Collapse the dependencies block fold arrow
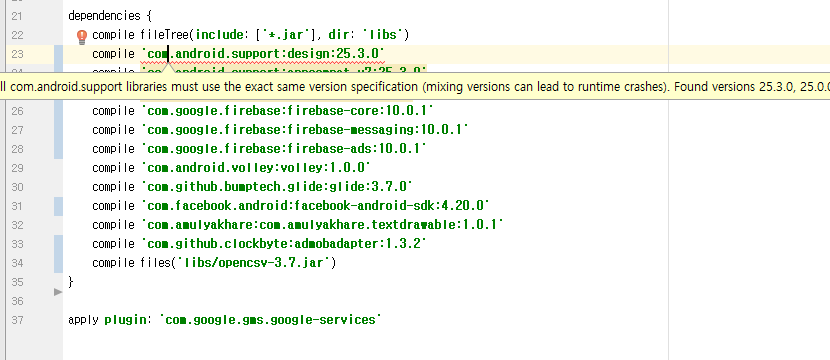This screenshot has height=360, width=830. 58,291
